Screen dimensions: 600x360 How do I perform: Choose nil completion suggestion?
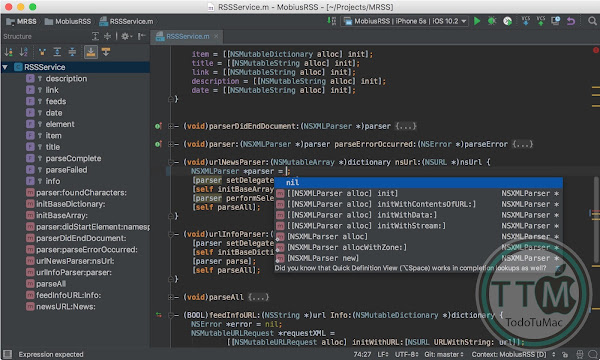tap(419, 182)
